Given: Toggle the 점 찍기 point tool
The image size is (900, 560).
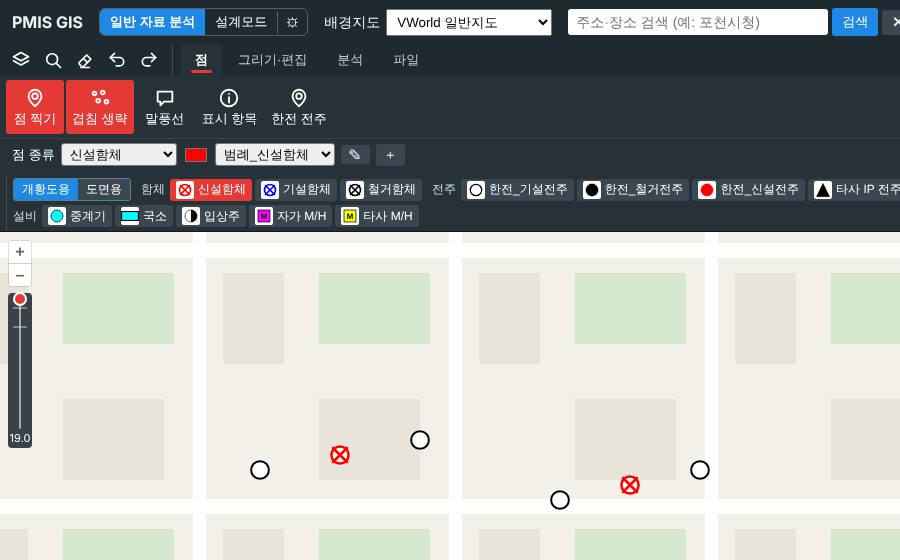Looking at the screenshot, I should coord(35,107).
